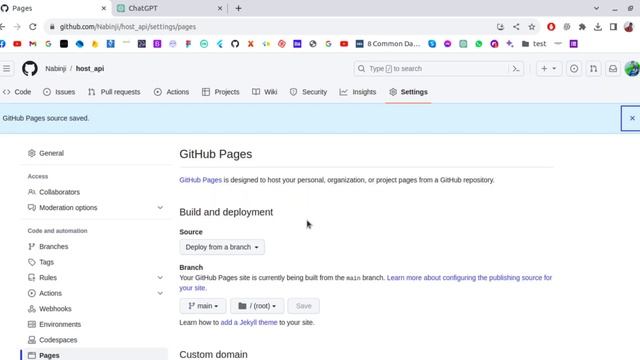Expand Moderation options chevron

tap(160, 207)
